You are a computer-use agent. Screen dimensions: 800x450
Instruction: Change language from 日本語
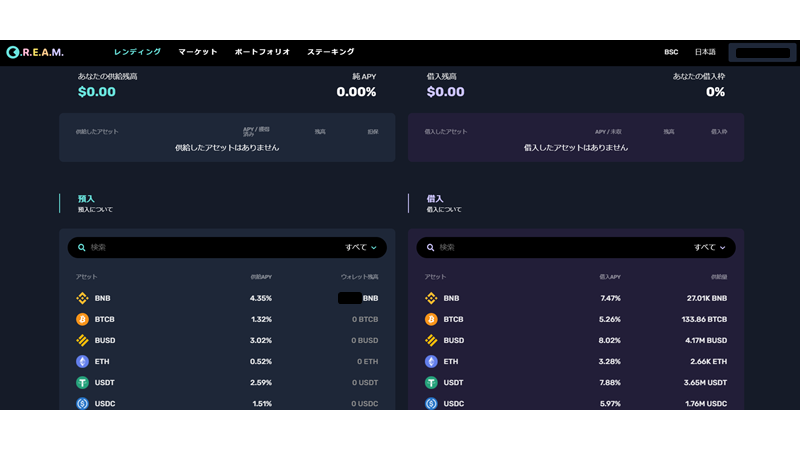click(705, 52)
